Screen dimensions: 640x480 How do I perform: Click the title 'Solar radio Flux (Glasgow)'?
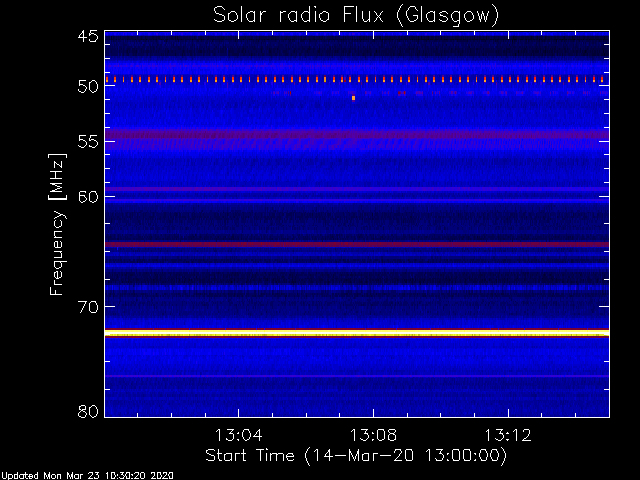356,16
